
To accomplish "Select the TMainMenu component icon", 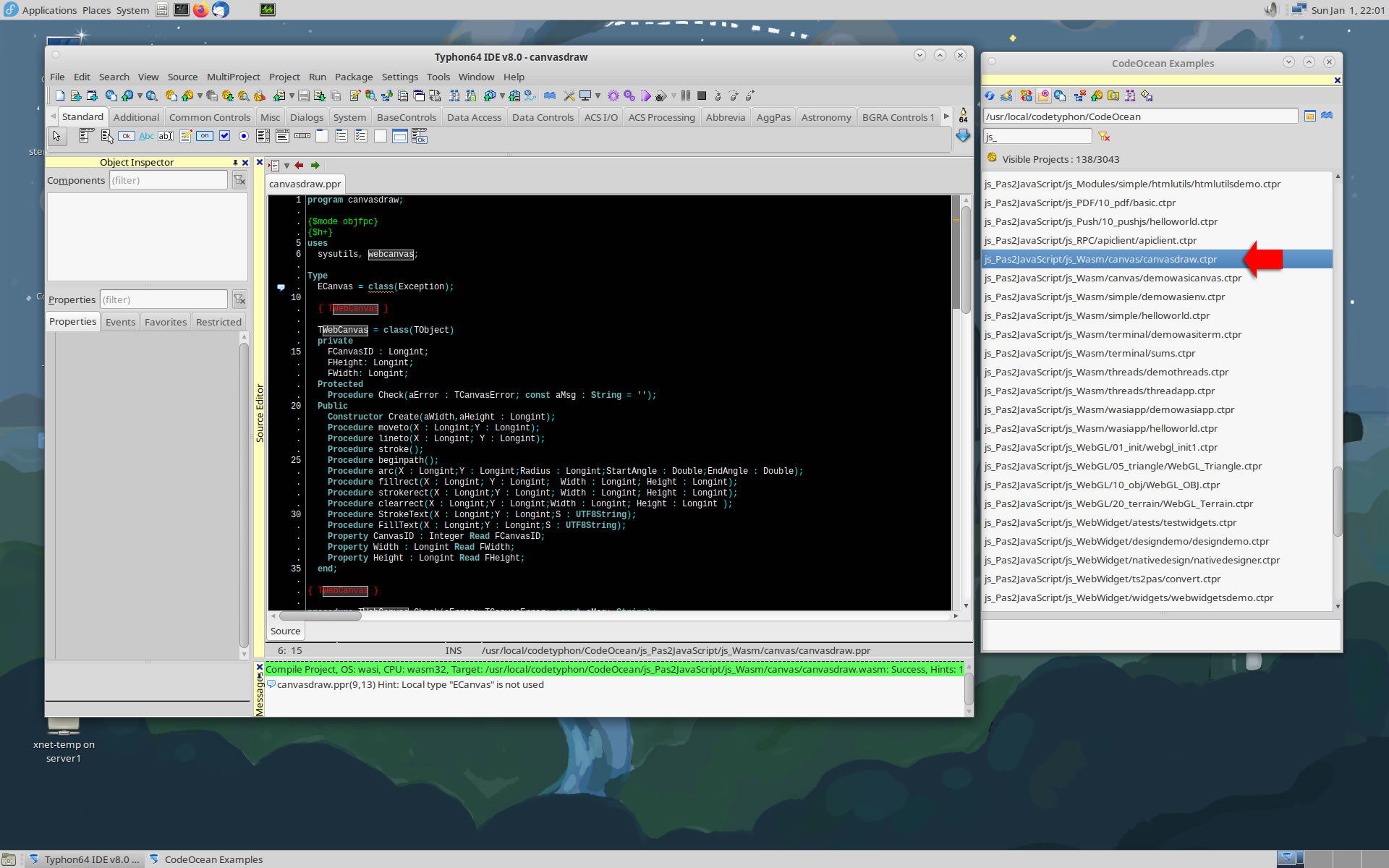I will 87,135.
